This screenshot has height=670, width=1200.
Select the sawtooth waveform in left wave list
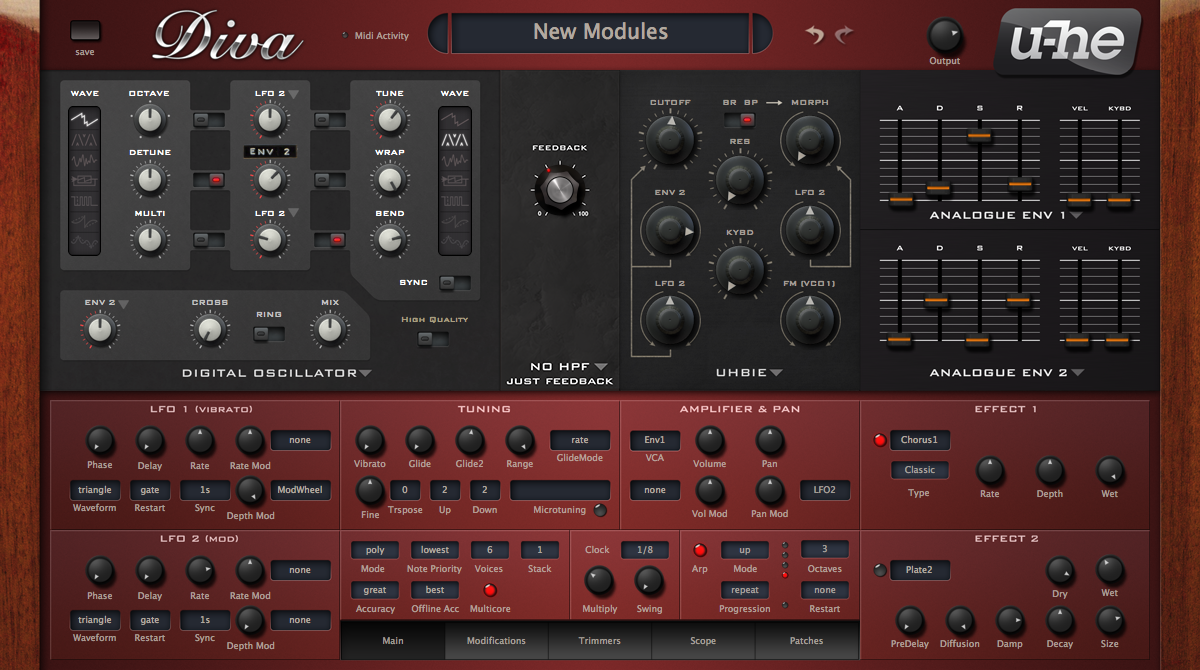[84, 119]
